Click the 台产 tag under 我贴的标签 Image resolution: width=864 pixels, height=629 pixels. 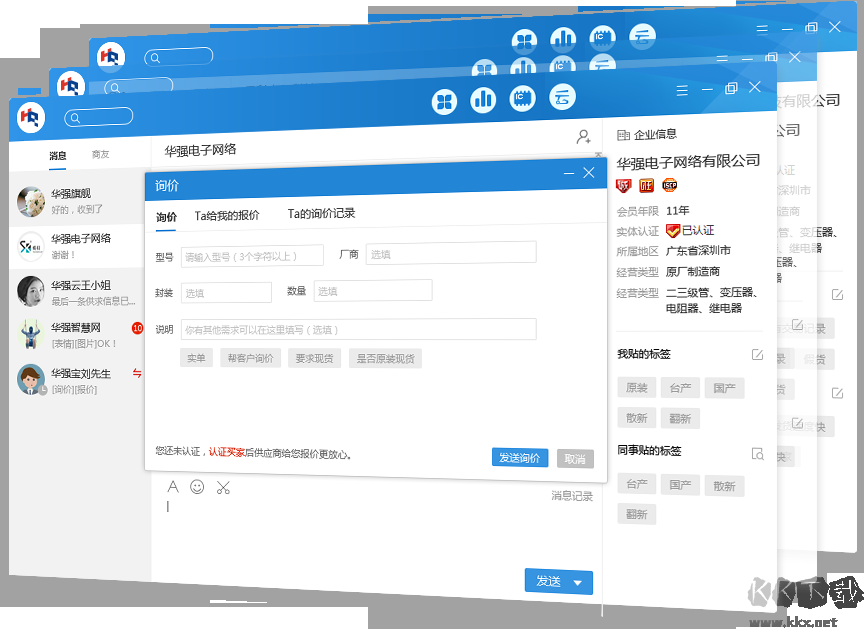pyautogui.click(x=680, y=388)
